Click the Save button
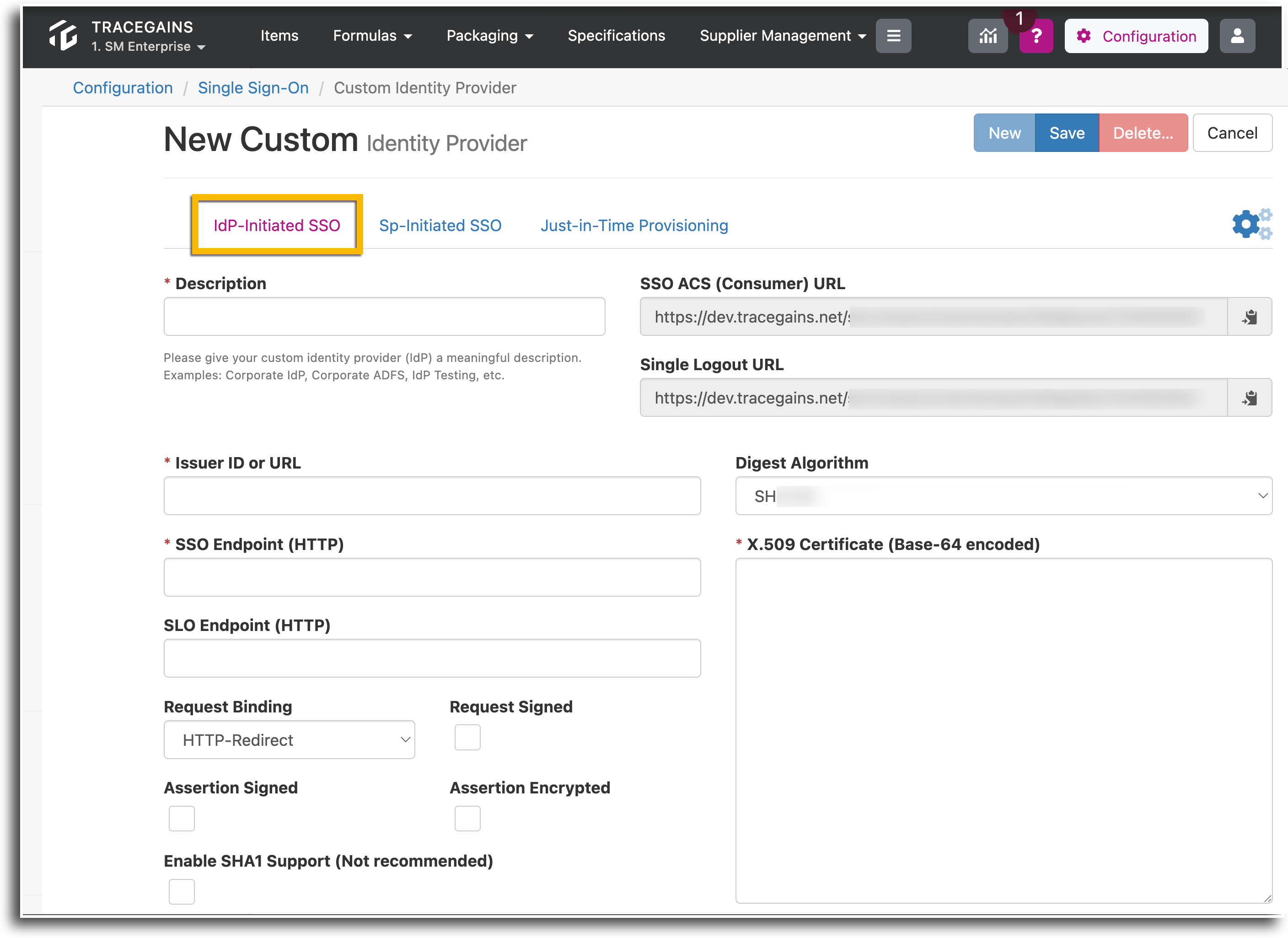Image resolution: width=1288 pixels, height=938 pixels. click(x=1067, y=133)
